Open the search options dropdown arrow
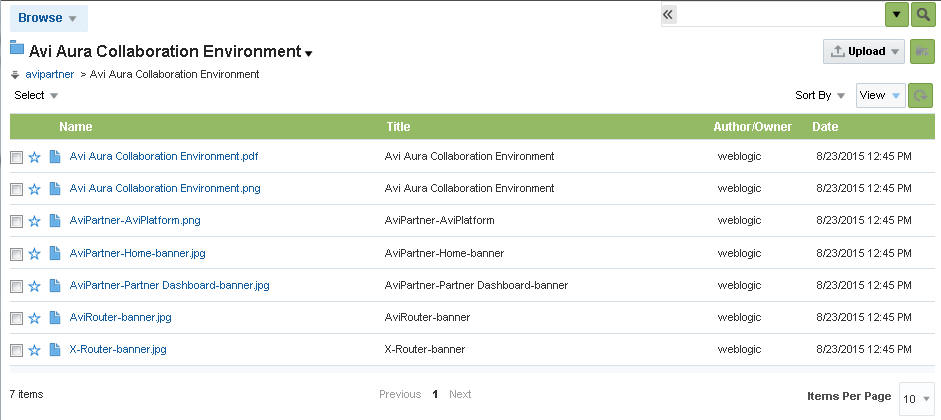Viewport: 941px width, 420px height. point(897,14)
